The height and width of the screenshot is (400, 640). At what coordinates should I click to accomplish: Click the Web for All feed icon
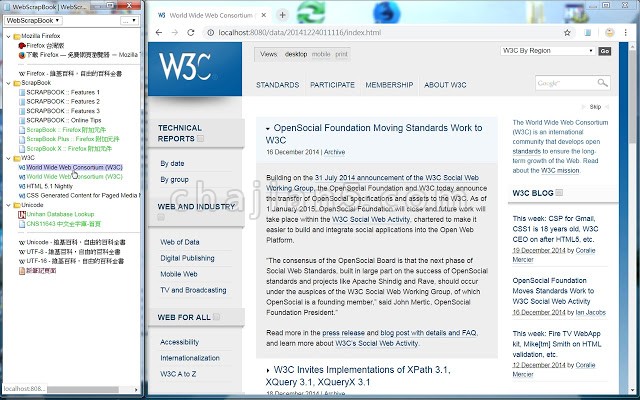216,317
